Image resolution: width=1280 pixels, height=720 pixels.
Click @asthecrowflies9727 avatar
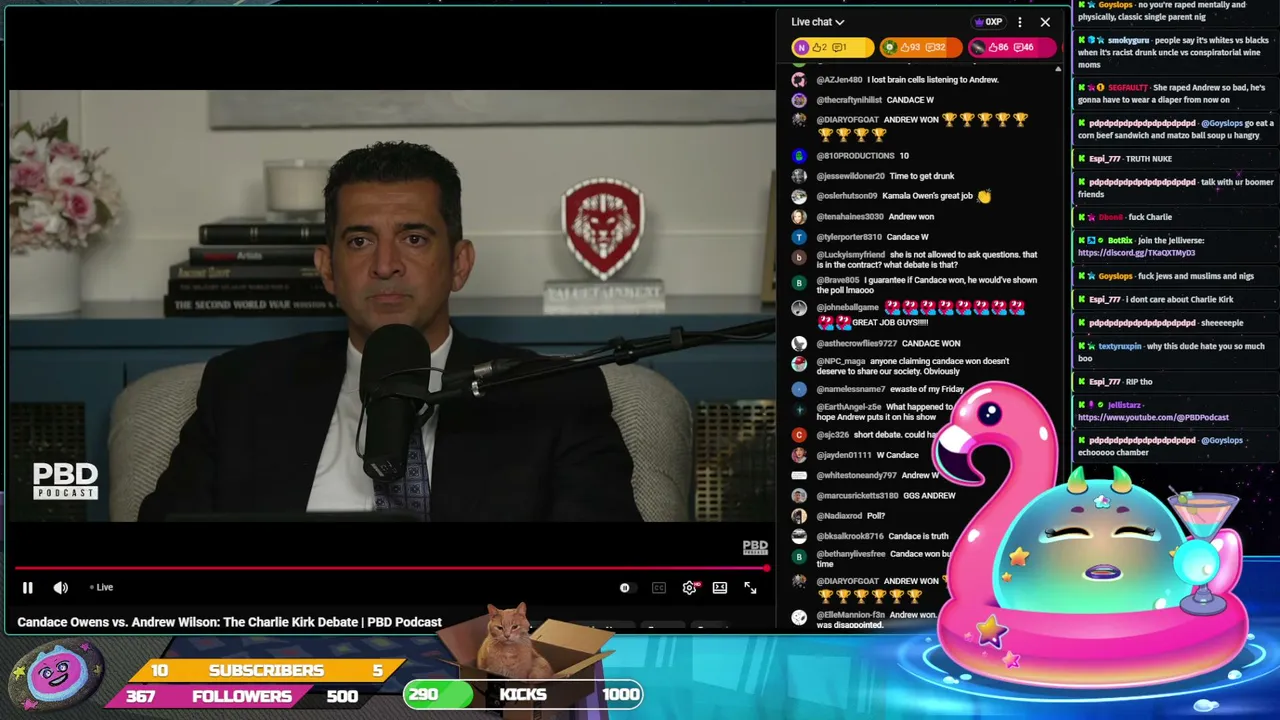(799, 343)
